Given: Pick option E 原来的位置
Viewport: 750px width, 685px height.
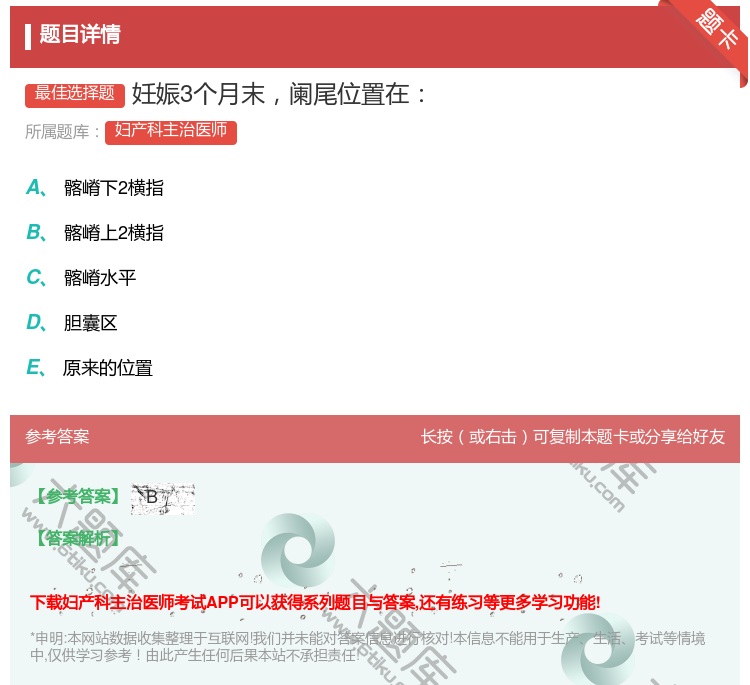Looking at the screenshot, I should pos(89,368).
